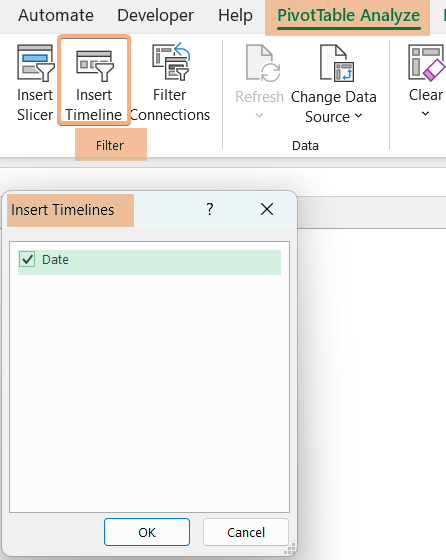Click the Insert Slicer icon

coord(36,63)
